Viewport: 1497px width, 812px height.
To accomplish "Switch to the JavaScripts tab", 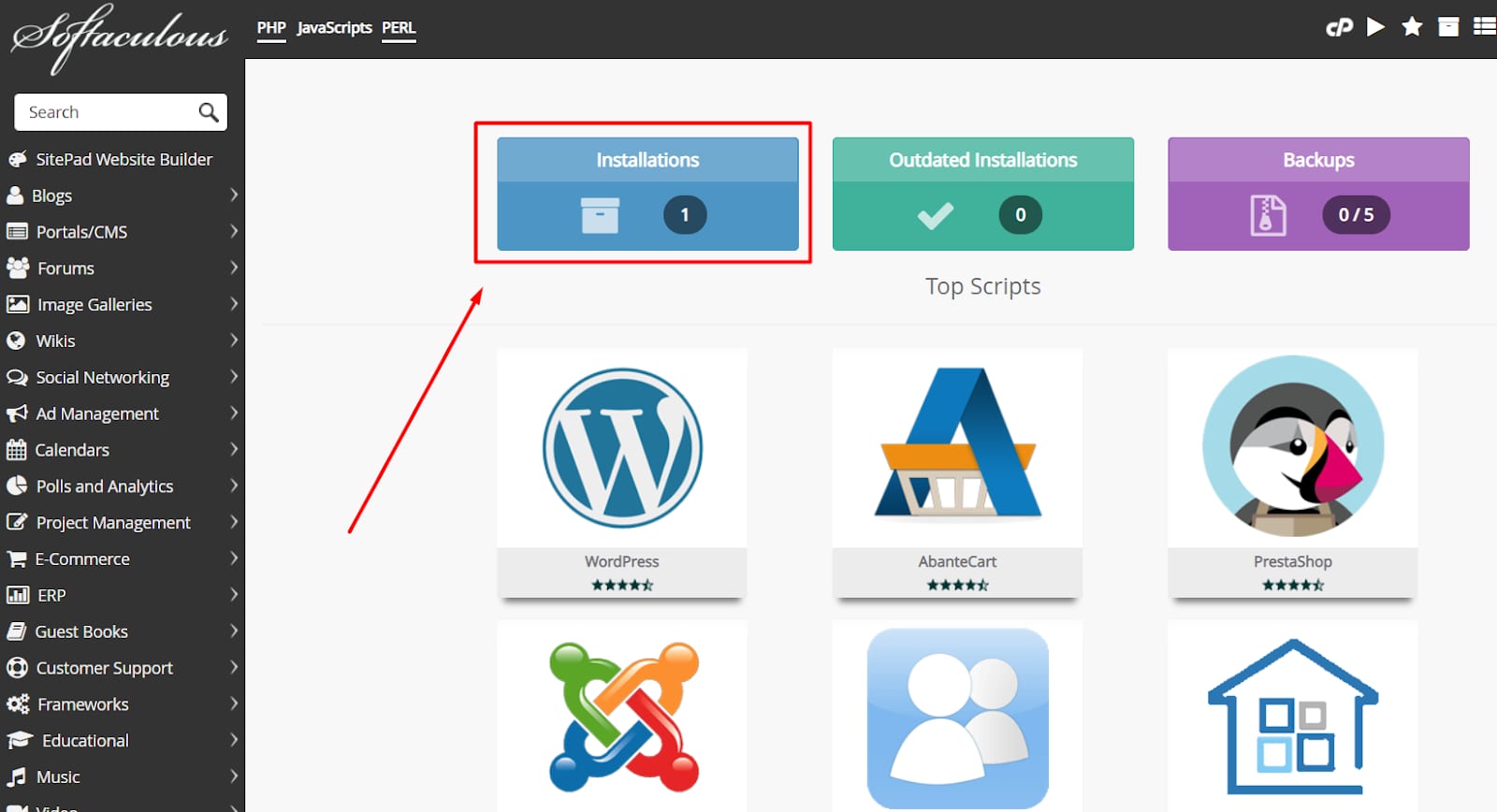I will click(334, 28).
